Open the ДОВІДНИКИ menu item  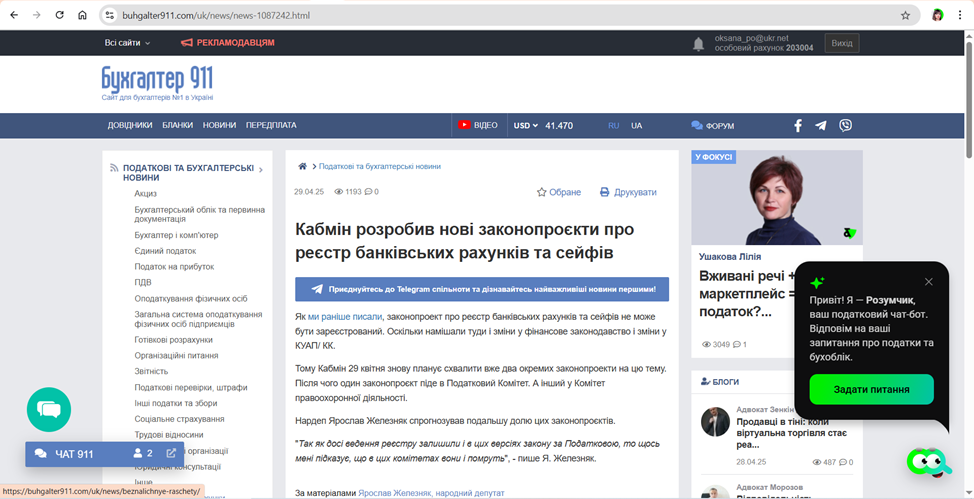tap(130, 126)
